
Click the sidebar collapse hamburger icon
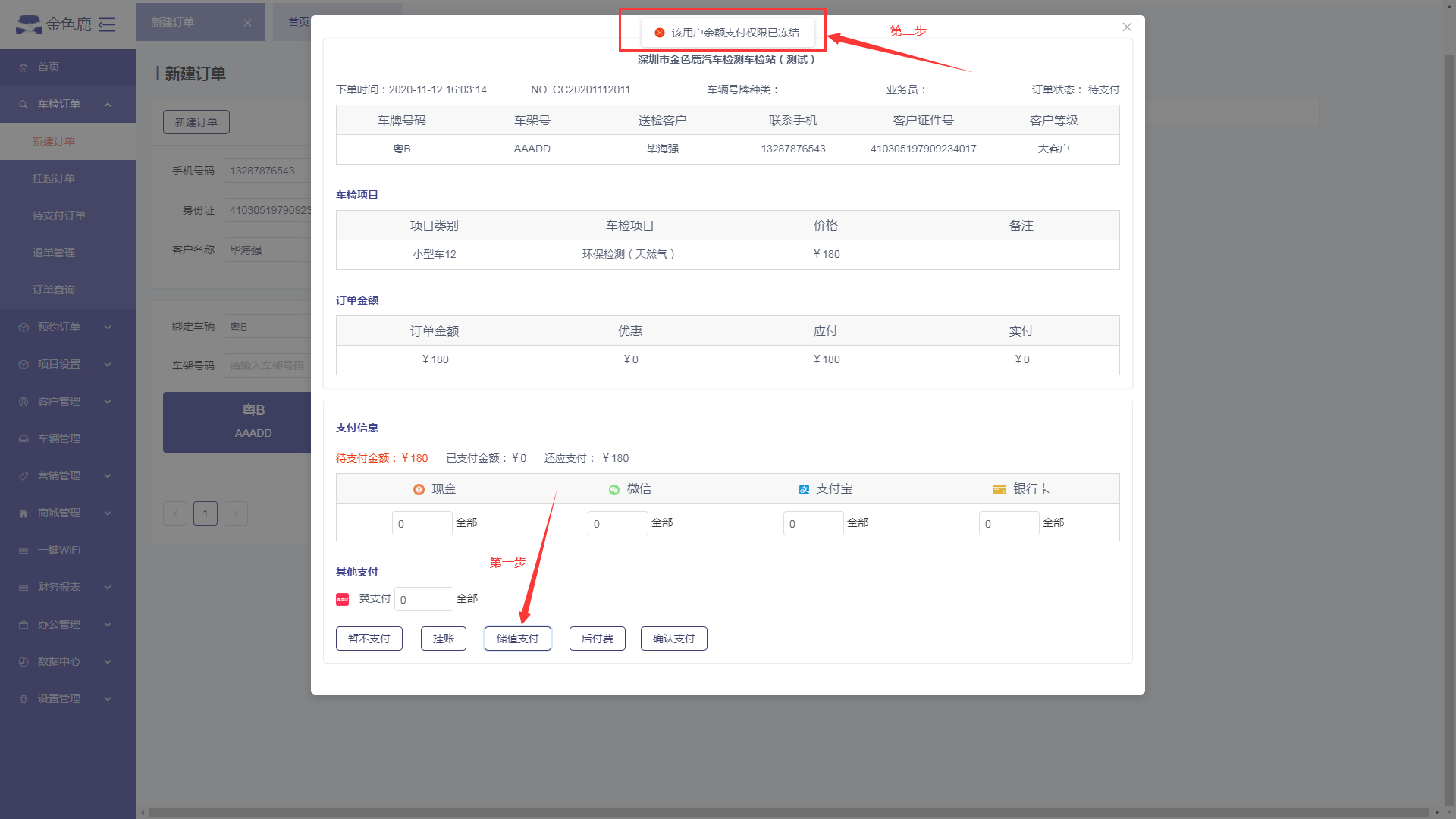tap(107, 24)
